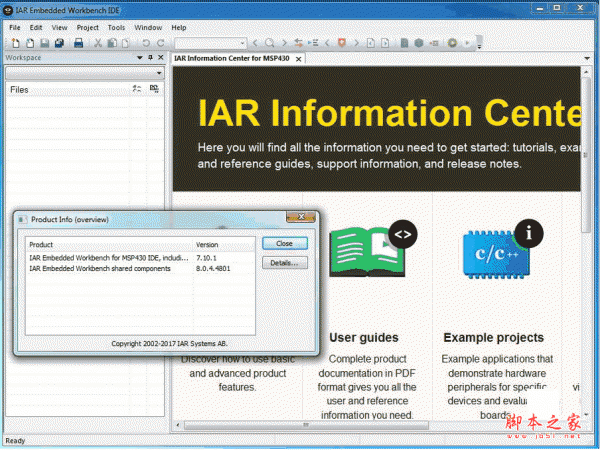This screenshot has width=600, height=450.
Task: Click the Product column header
Action: [x=109, y=245]
